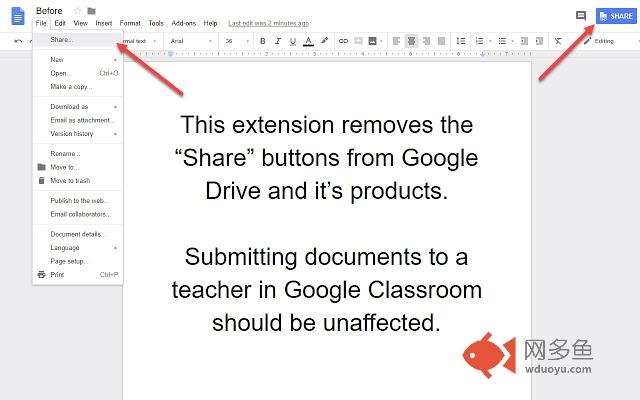The width and height of the screenshot is (640, 400).
Task: Open the font family Arial dropdown
Action: click(x=191, y=41)
